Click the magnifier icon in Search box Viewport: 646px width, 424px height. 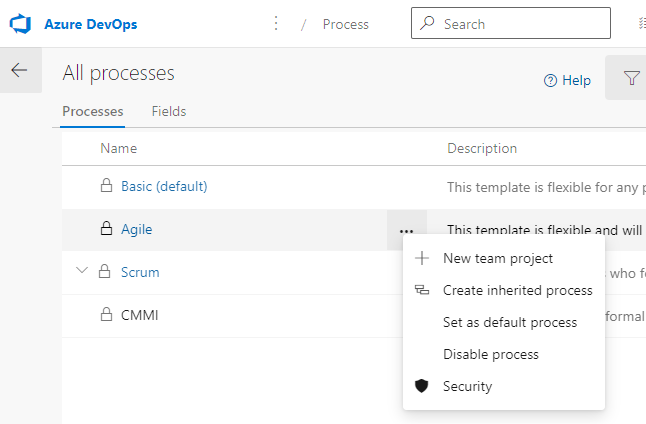[427, 23]
